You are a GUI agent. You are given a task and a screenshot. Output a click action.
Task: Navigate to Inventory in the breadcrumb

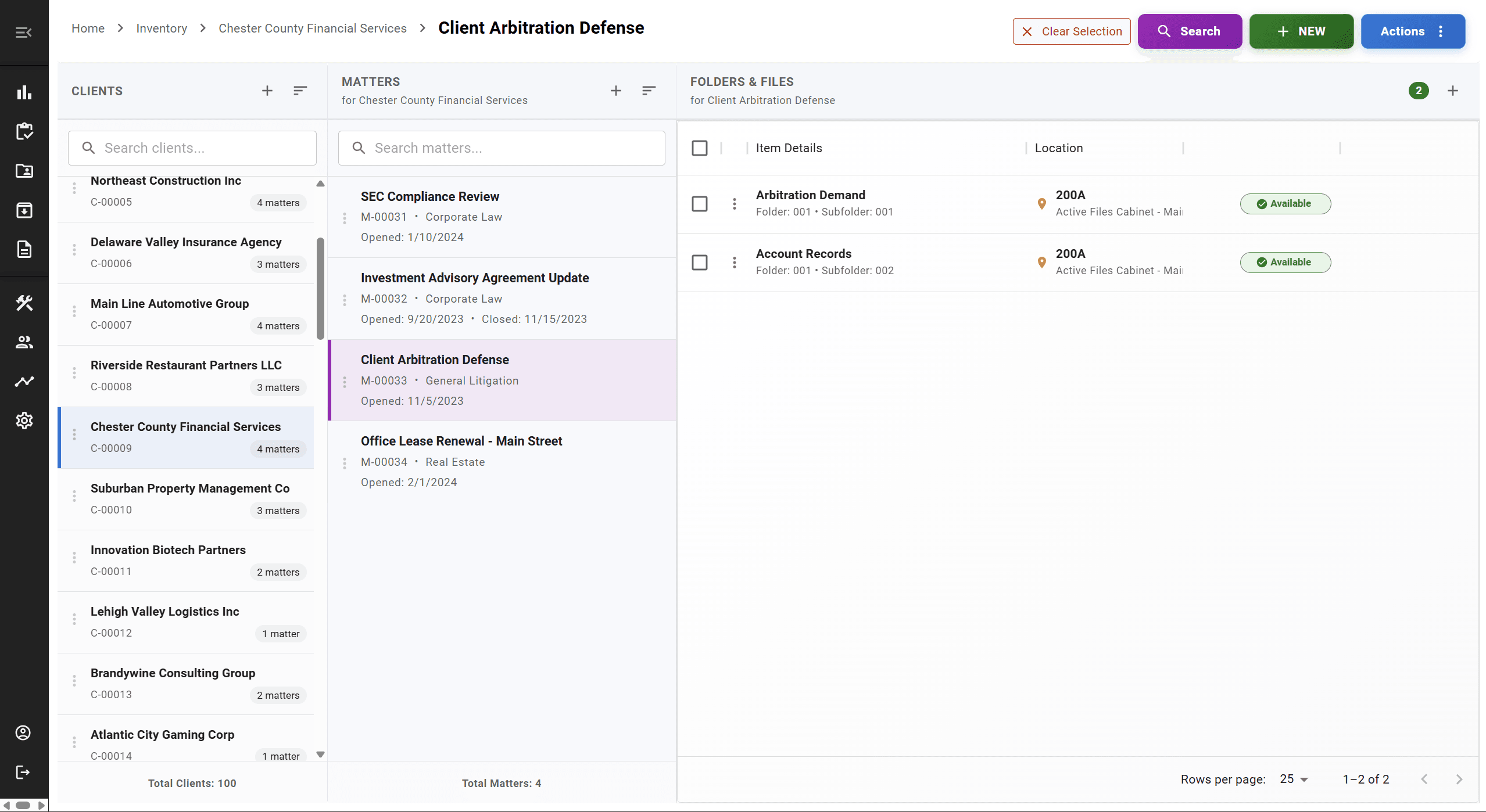point(162,28)
